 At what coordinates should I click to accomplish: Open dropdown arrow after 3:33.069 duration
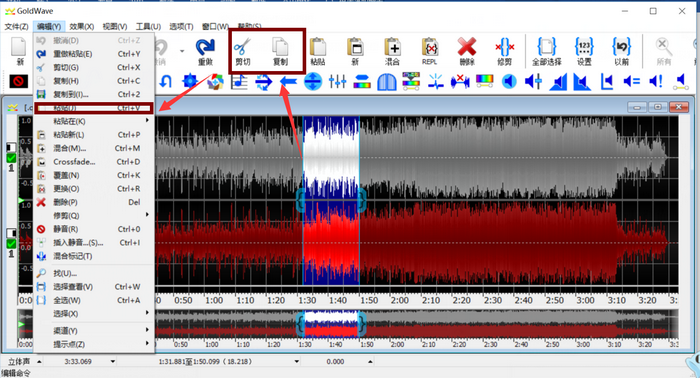tap(112, 361)
